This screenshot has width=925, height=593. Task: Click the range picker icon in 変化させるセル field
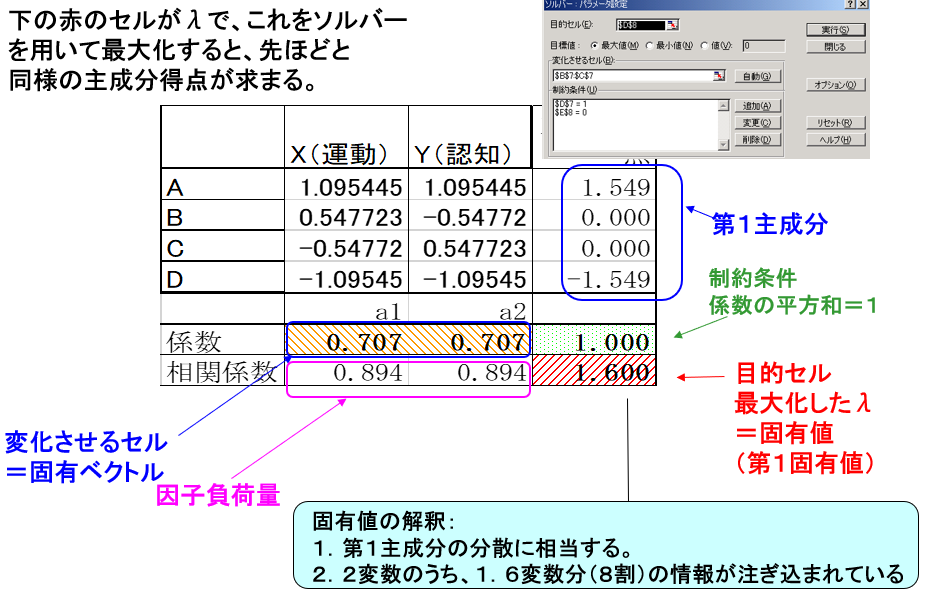tap(719, 76)
